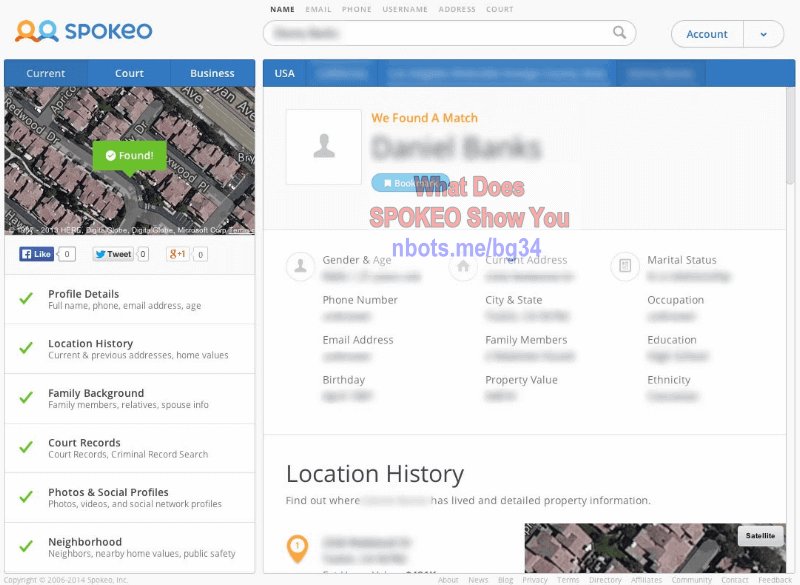800x585 pixels.
Task: Click the checkmark beside Profile Details
Action: tap(25, 298)
